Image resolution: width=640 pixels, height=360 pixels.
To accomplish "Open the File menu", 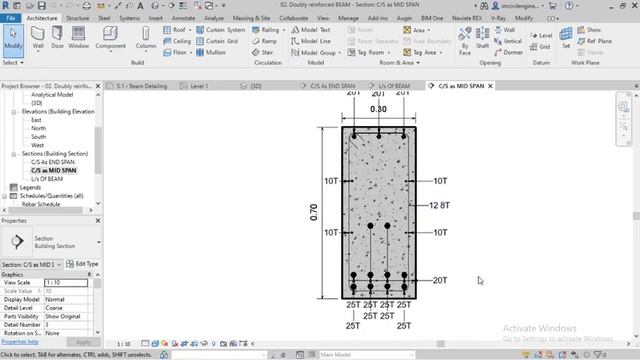I will click(11, 18).
